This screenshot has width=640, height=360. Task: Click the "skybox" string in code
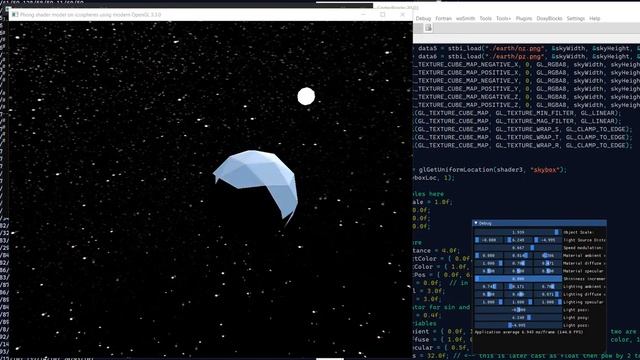click(x=545, y=170)
